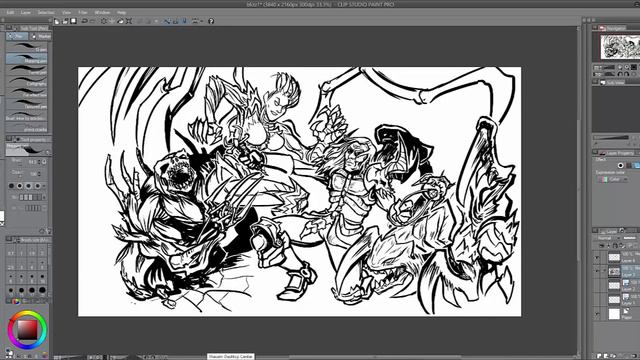Hide Layer 3 with its eye icon
This screenshot has height=360, width=640.
[x=597, y=271]
